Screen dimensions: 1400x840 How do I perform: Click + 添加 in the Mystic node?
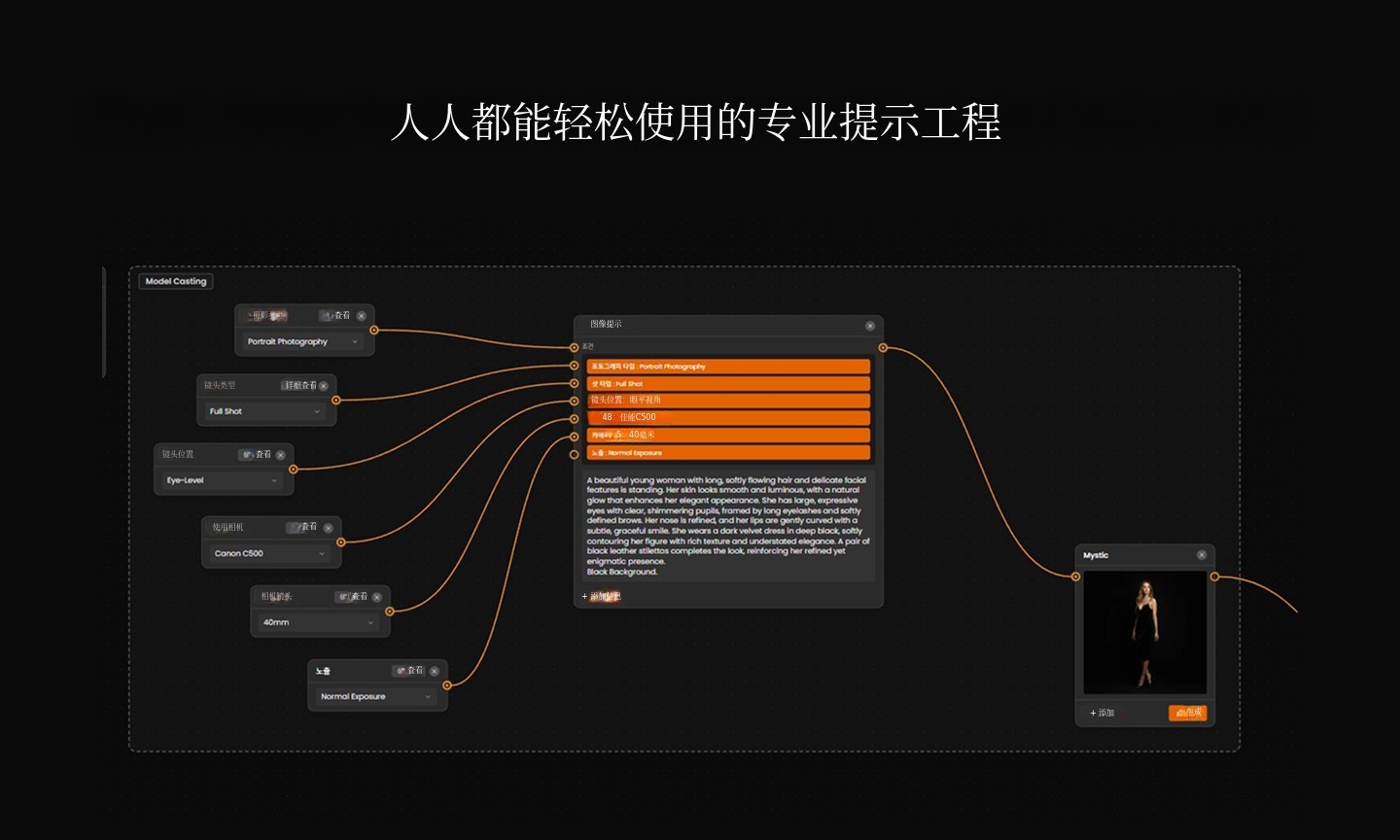[1102, 713]
